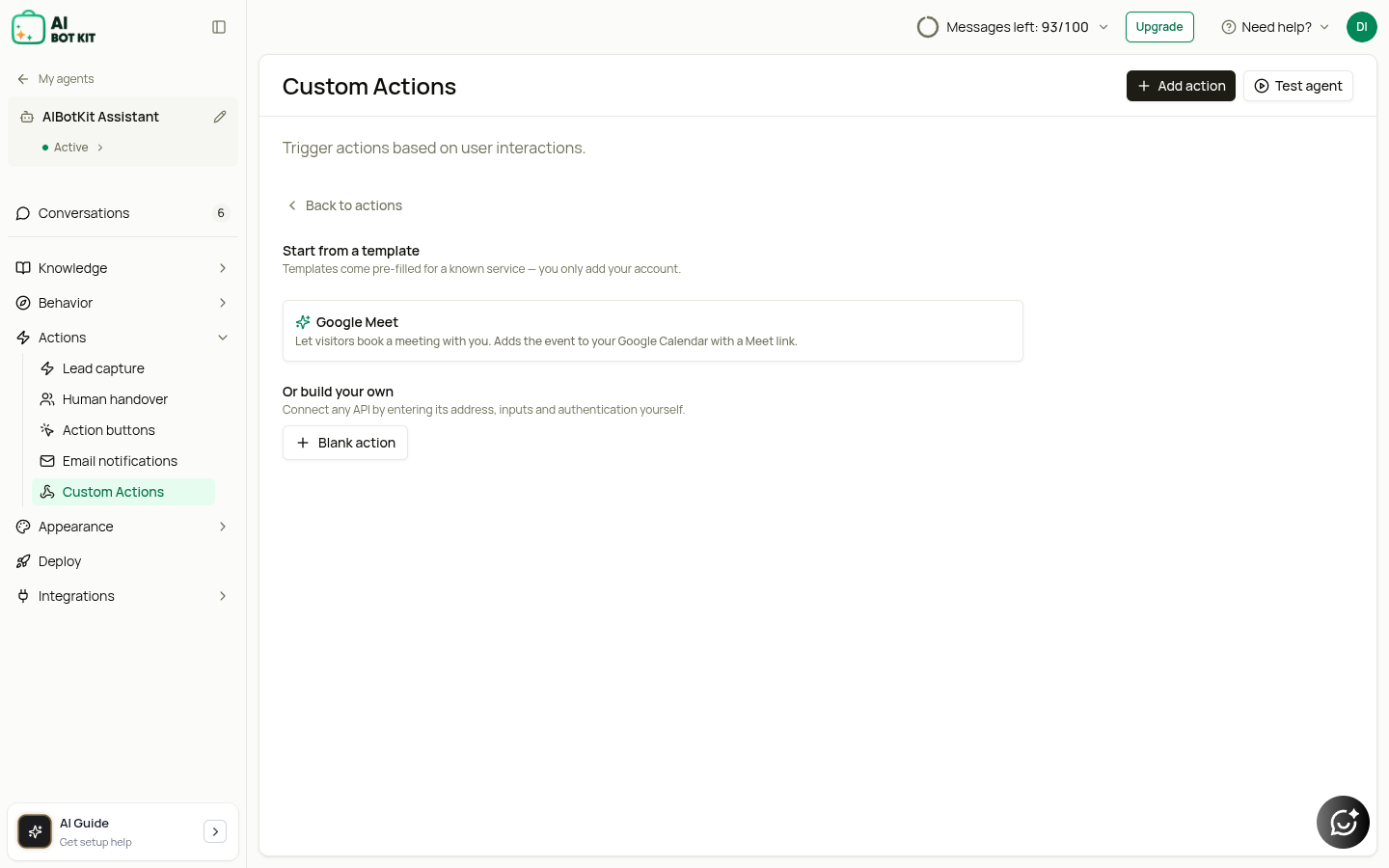Open the chat support bubble icon
1389x868 pixels.
[x=1343, y=822]
